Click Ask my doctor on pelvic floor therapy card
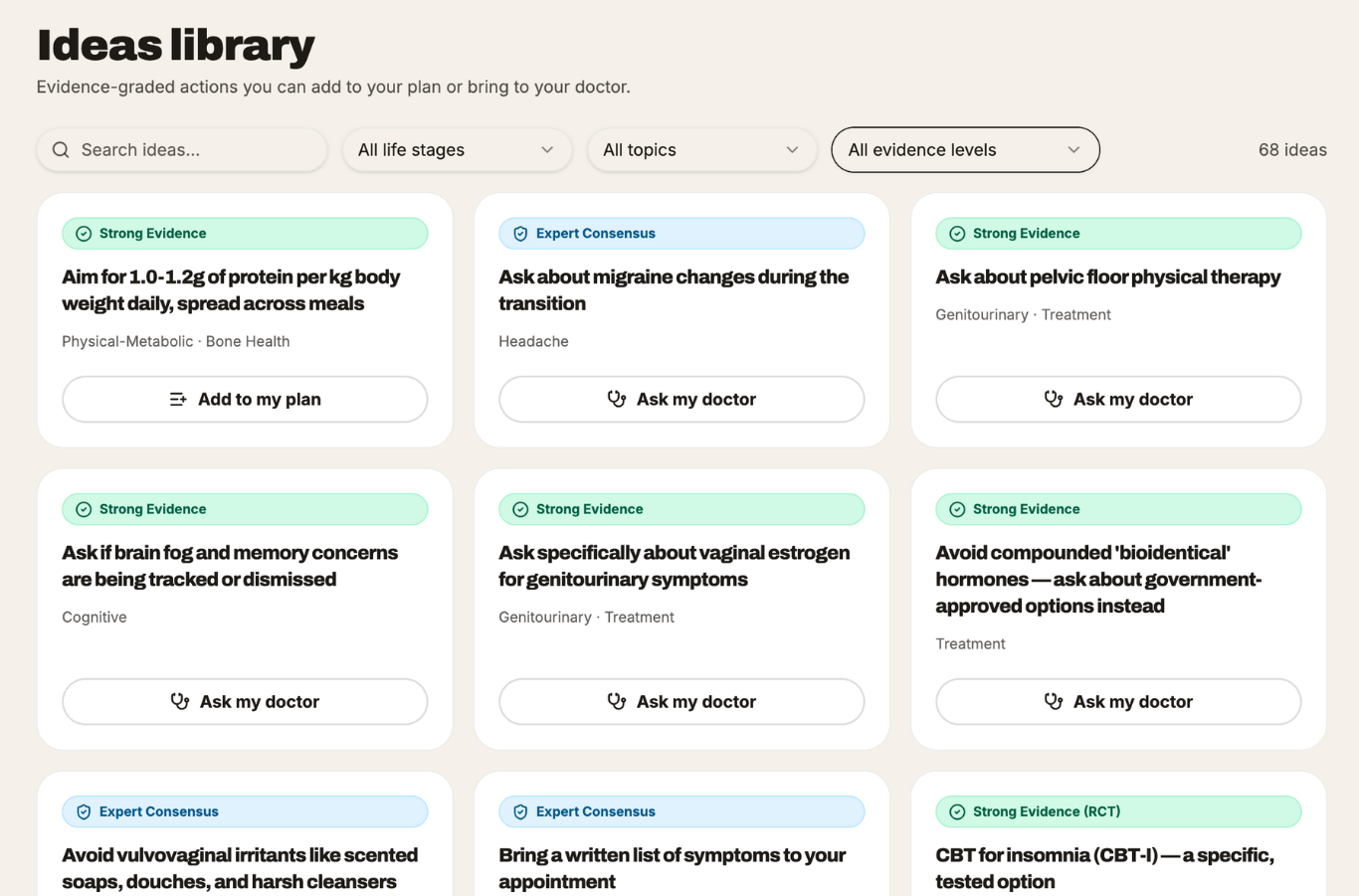1359x896 pixels. (1118, 399)
